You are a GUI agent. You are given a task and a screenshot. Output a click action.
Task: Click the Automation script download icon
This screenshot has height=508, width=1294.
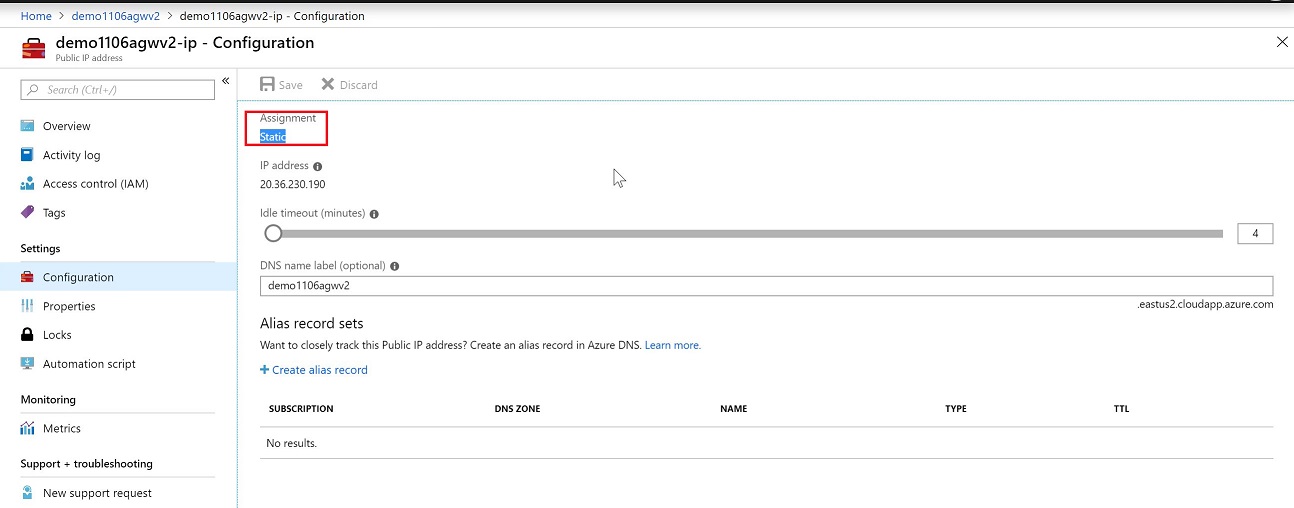coord(28,364)
